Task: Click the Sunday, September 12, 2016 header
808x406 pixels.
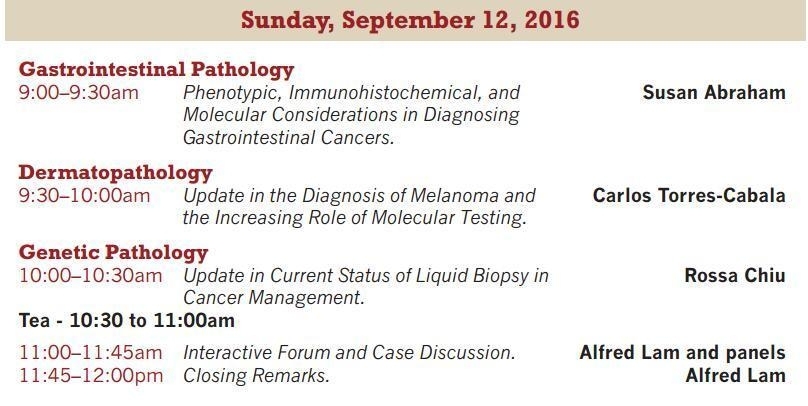Action: [410, 20]
